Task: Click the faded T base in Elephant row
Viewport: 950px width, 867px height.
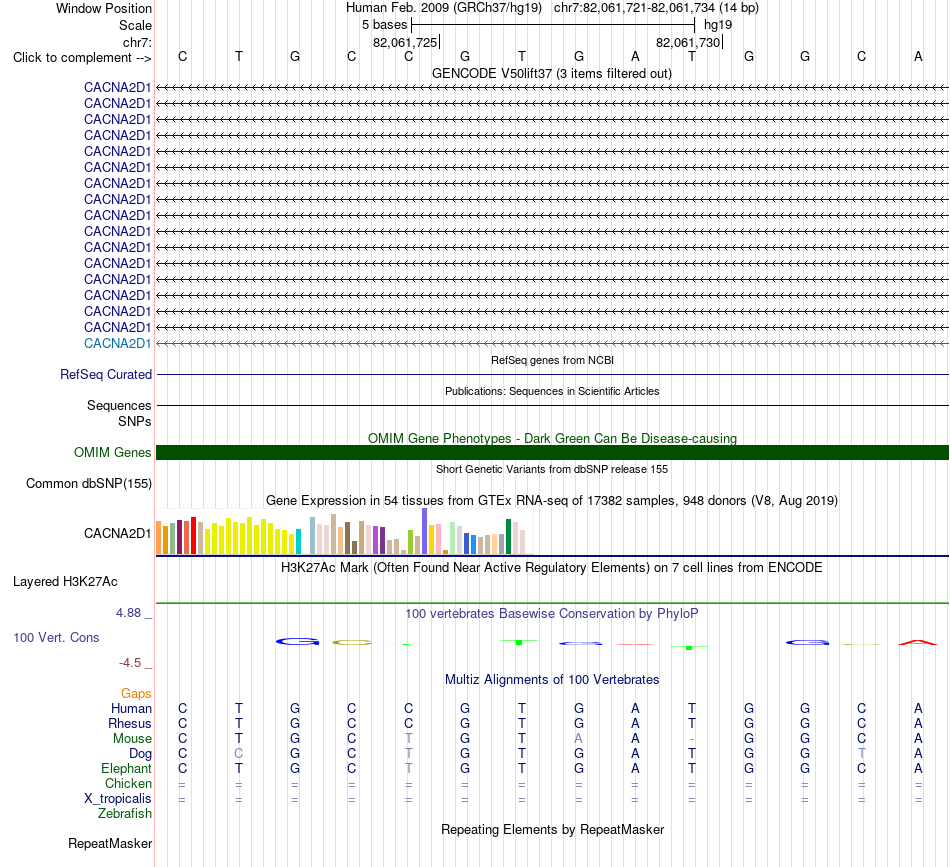Action: (x=408, y=768)
